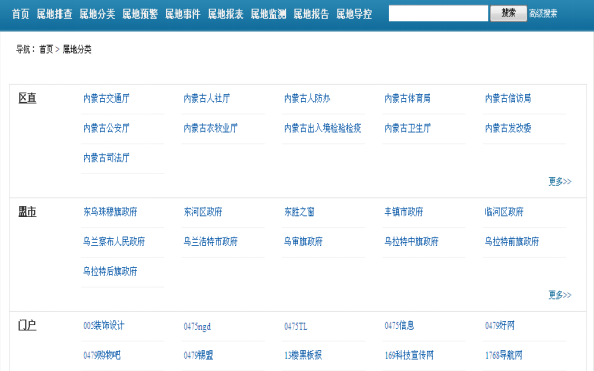Open the 0479锡盟 link

tap(199, 355)
